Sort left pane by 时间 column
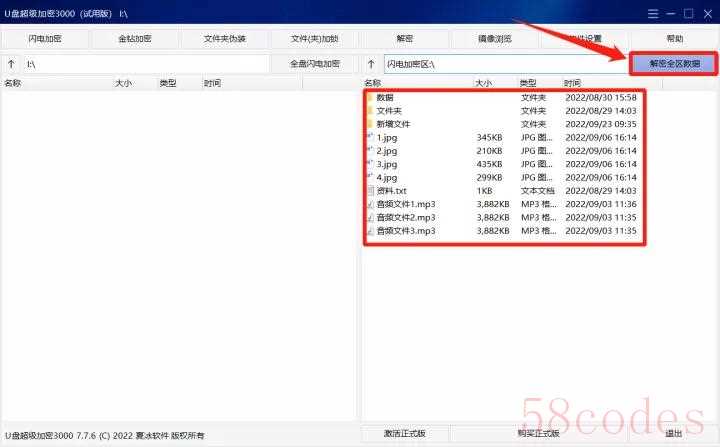Screen dimensions: 720x447 tap(213, 83)
